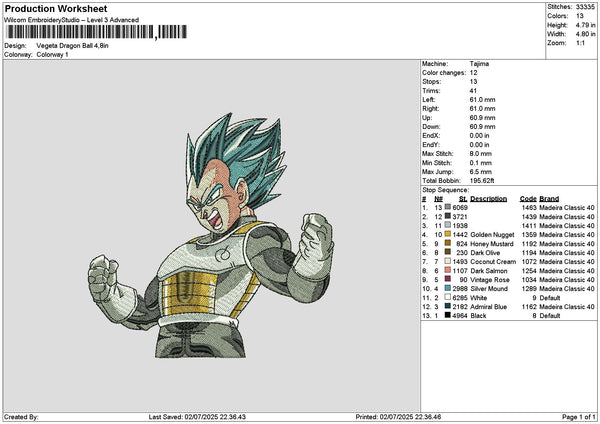600x424 pixels.
Task: Click the 'Description' column header
Action: coord(488,199)
